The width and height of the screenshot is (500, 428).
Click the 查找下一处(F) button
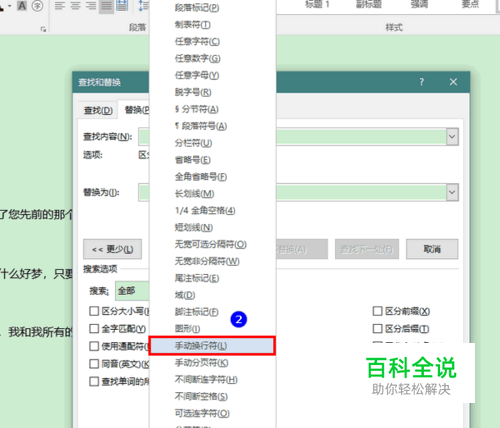point(367,249)
